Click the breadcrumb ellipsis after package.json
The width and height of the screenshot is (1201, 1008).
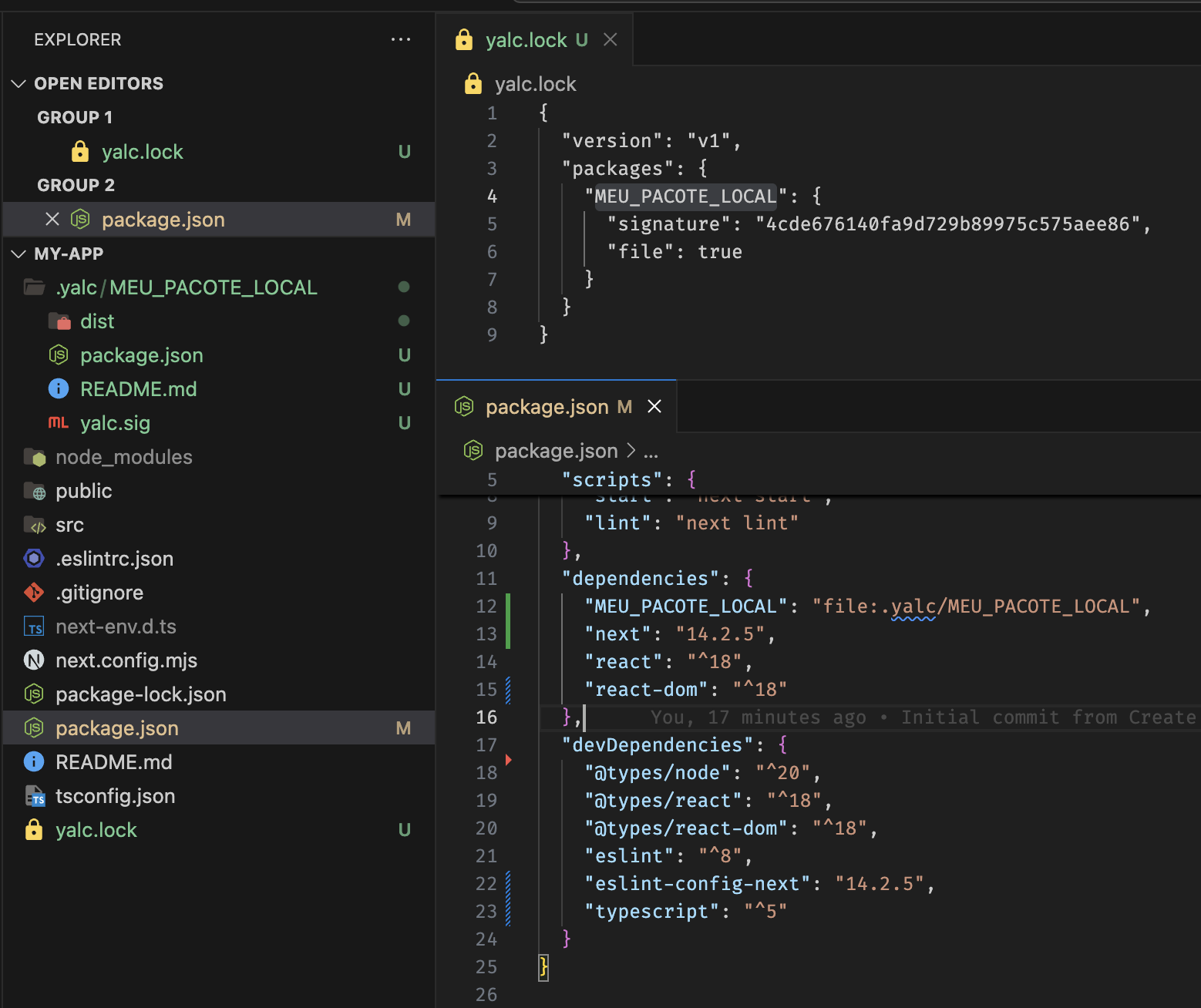(651, 452)
